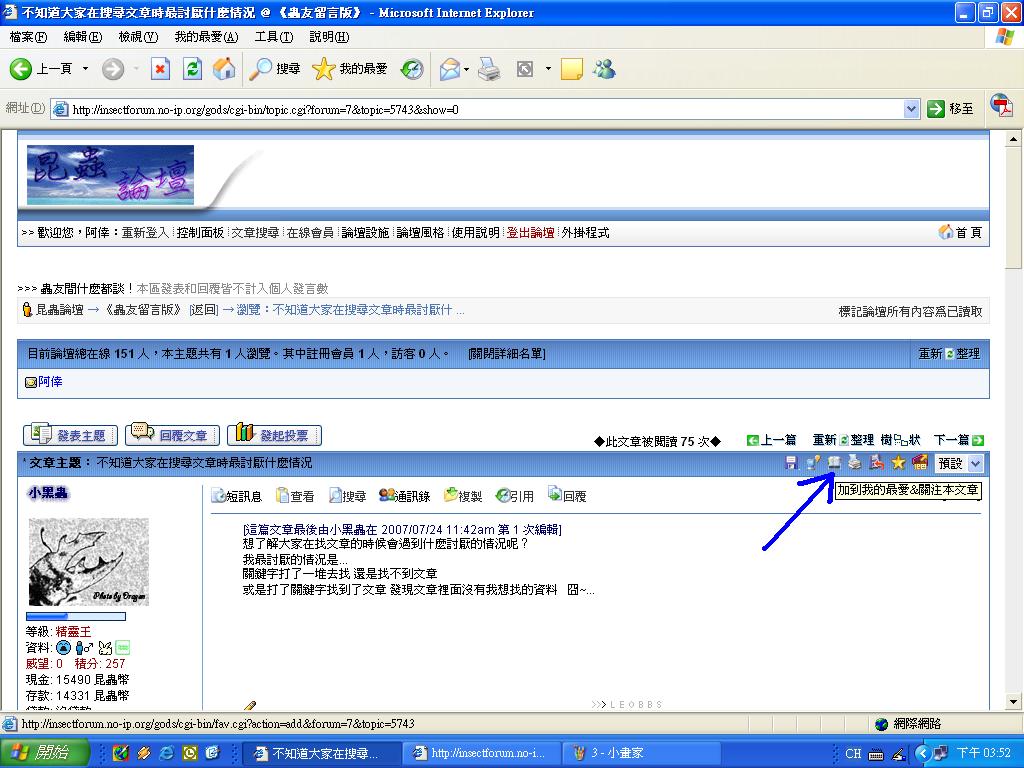Screen dimensions: 1024x768
Task: Click the IE Stop button
Action: click(160, 69)
